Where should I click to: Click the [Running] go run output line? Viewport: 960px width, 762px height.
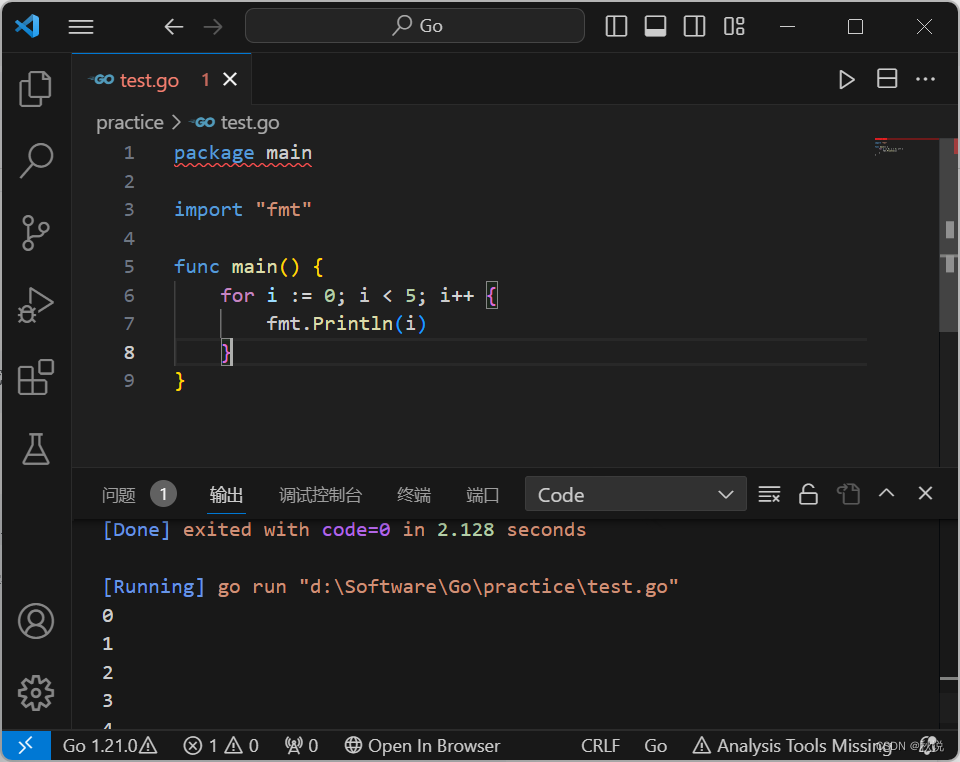coord(391,586)
